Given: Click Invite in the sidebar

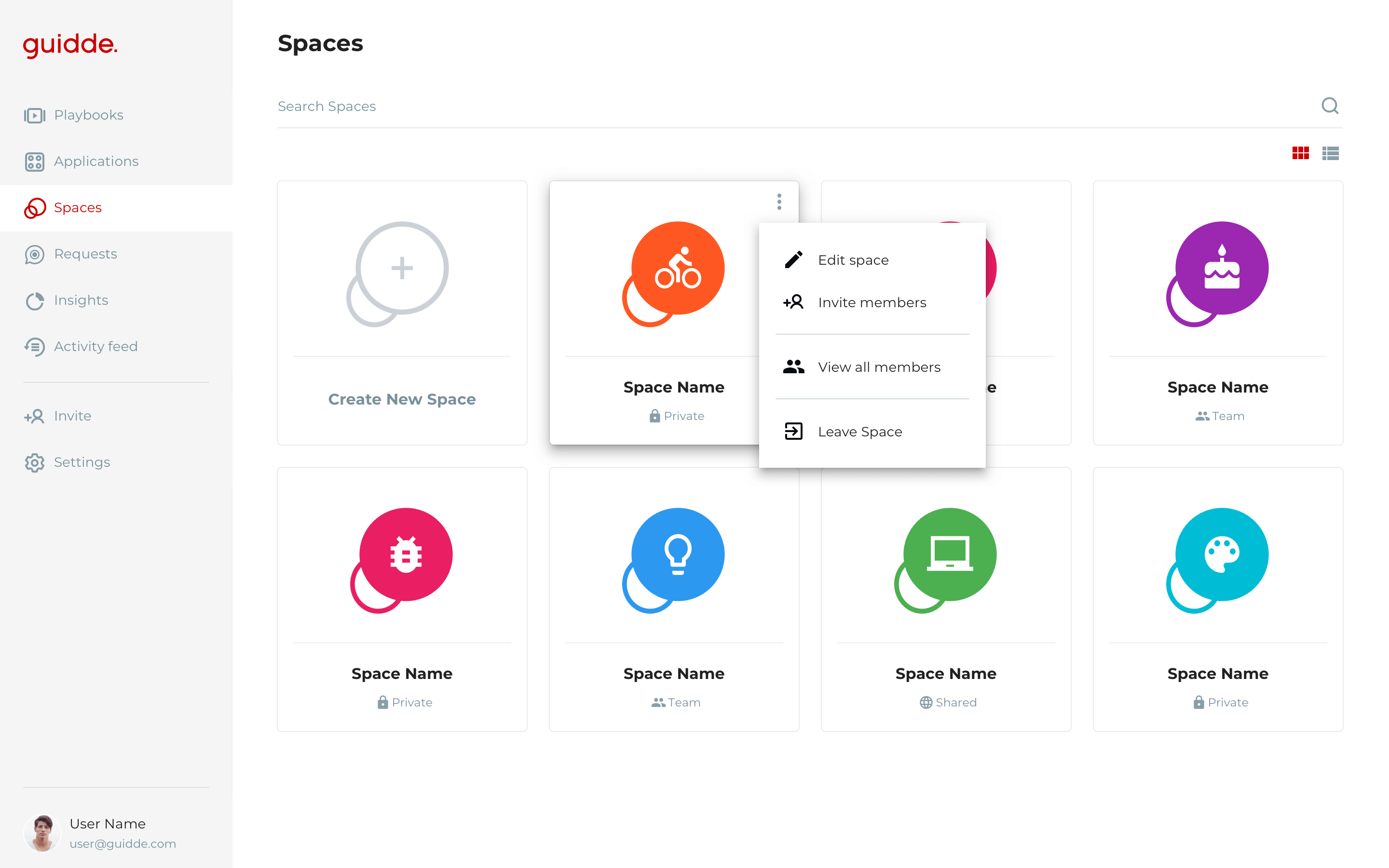Looking at the screenshot, I should click(x=72, y=416).
